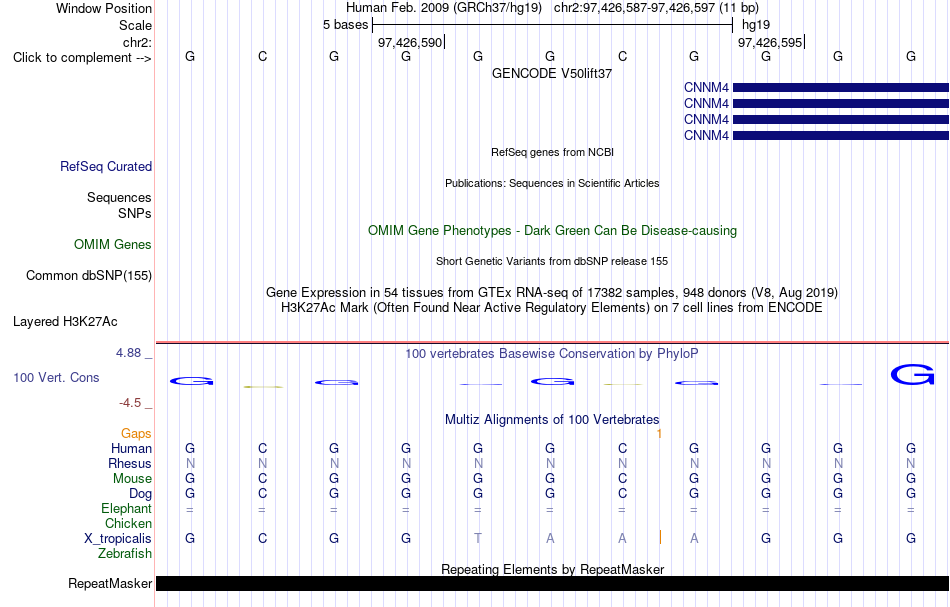
Task: Open the RefSeq Curated track label
Action: [106, 167]
